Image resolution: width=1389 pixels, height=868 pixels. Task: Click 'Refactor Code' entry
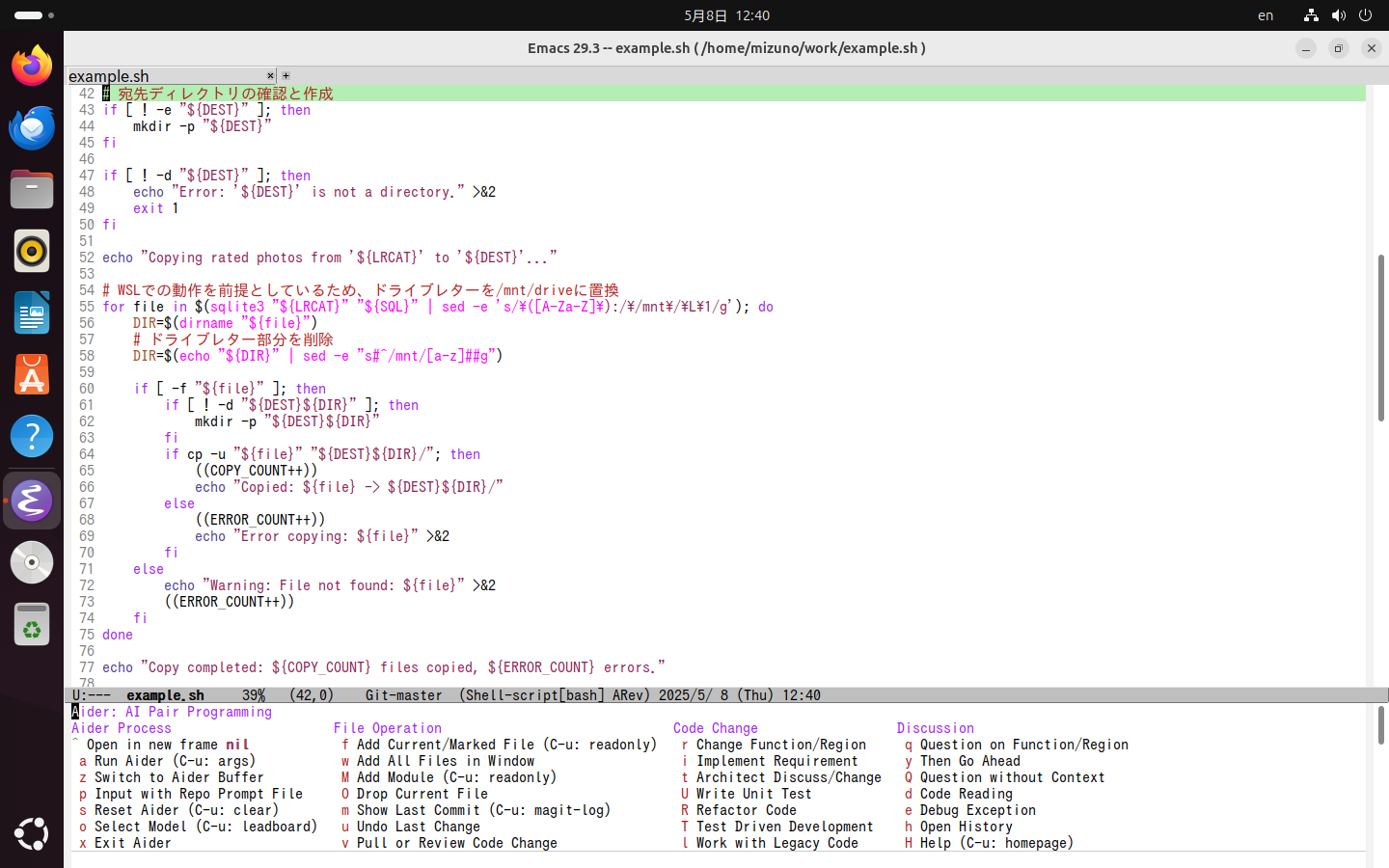(x=746, y=810)
